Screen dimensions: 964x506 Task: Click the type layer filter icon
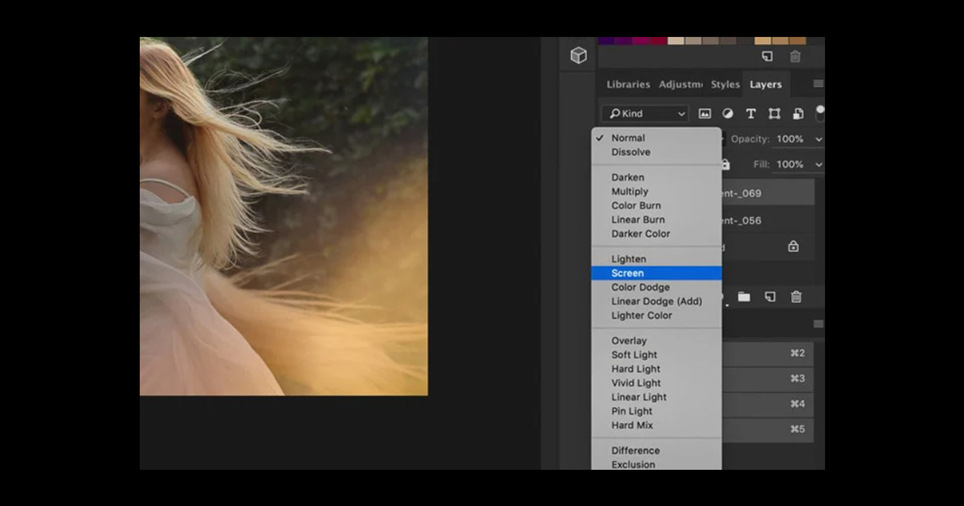pyautogui.click(x=751, y=113)
